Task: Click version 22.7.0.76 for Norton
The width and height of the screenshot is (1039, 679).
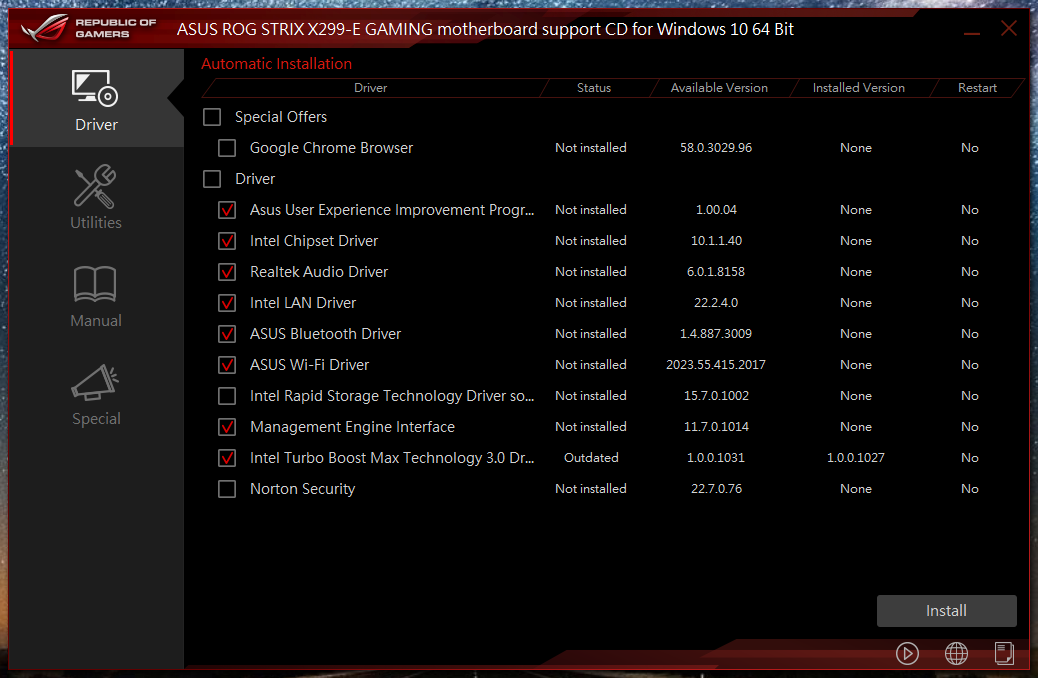Action: [716, 489]
